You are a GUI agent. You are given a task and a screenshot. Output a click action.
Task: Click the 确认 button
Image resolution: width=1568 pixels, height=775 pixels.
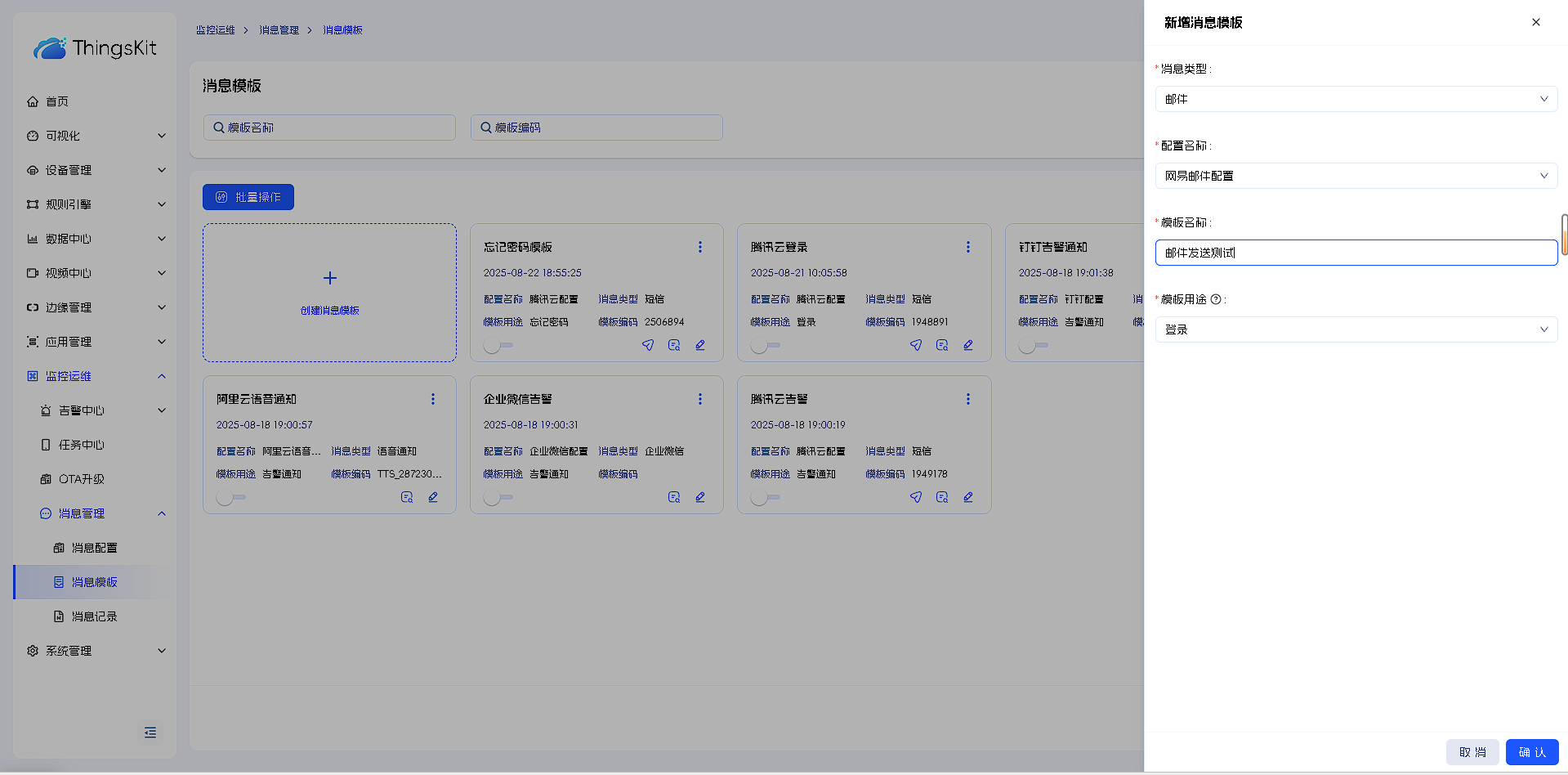[x=1531, y=752]
